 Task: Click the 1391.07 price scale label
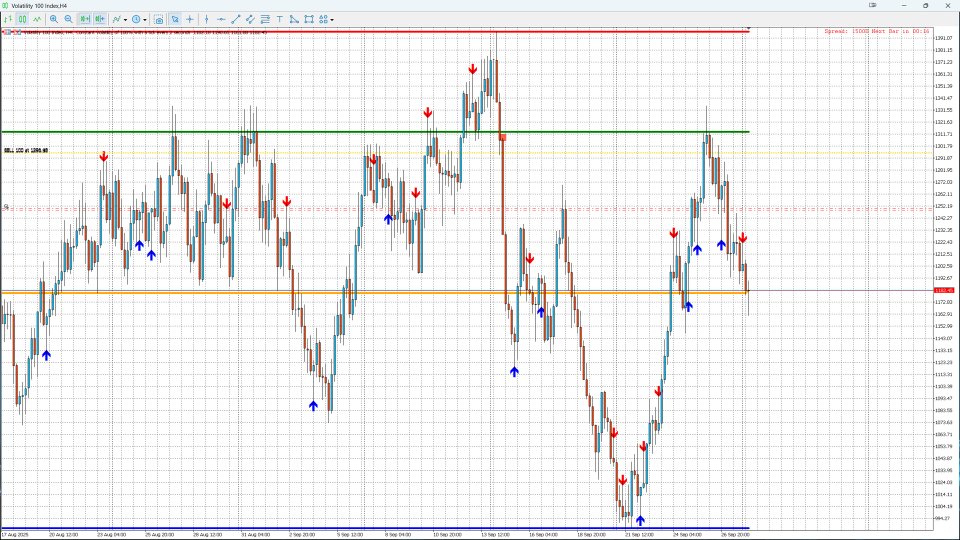(x=943, y=38)
